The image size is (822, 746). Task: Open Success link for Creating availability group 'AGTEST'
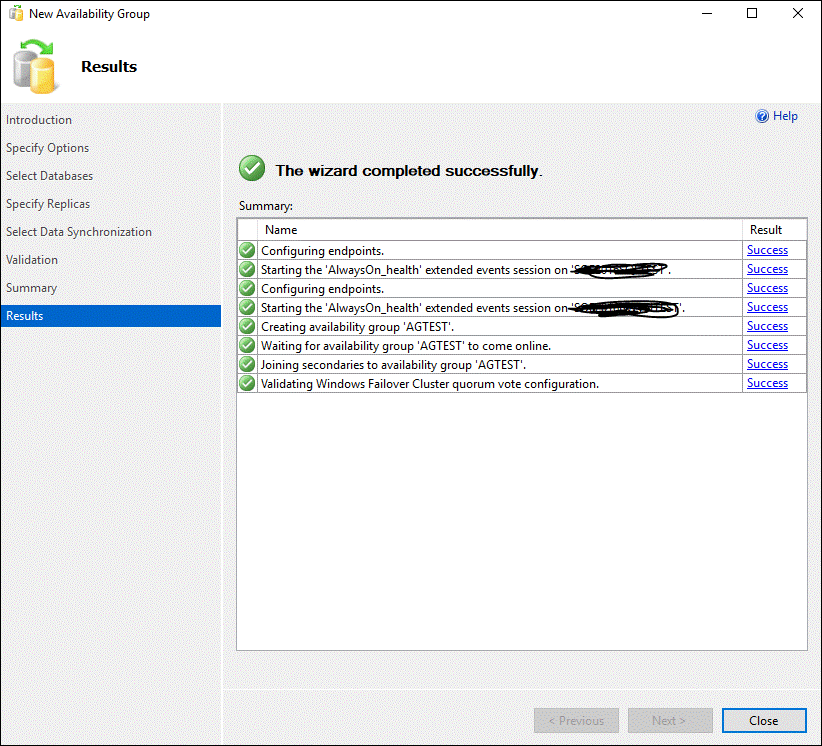click(767, 326)
